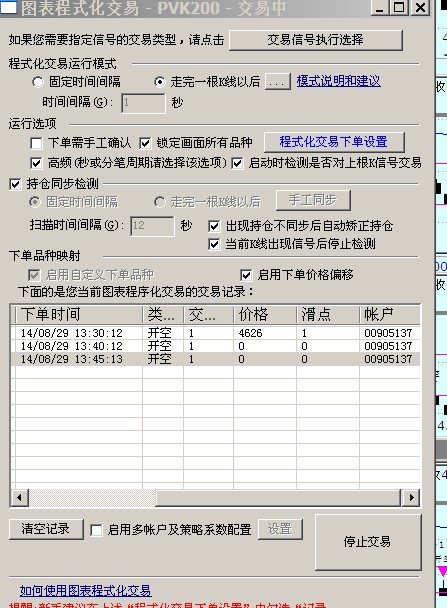Open 模式说明和建议 link
This screenshot has width=447, height=608.
coord(338,81)
